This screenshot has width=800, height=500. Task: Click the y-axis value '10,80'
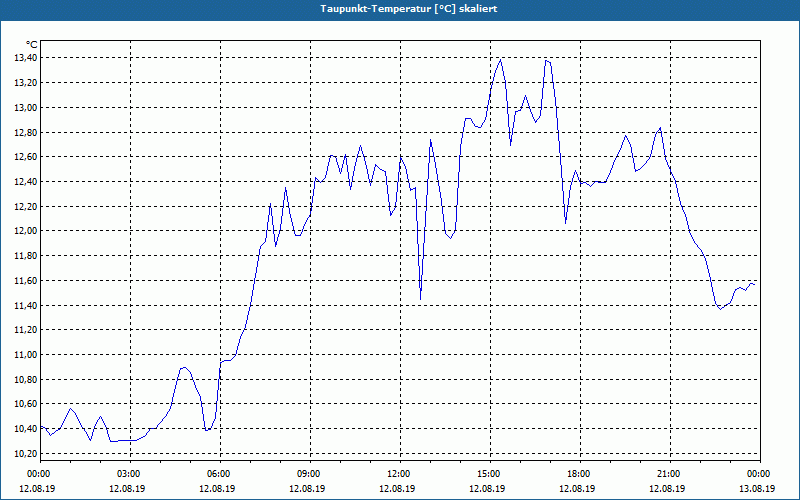[25, 380]
